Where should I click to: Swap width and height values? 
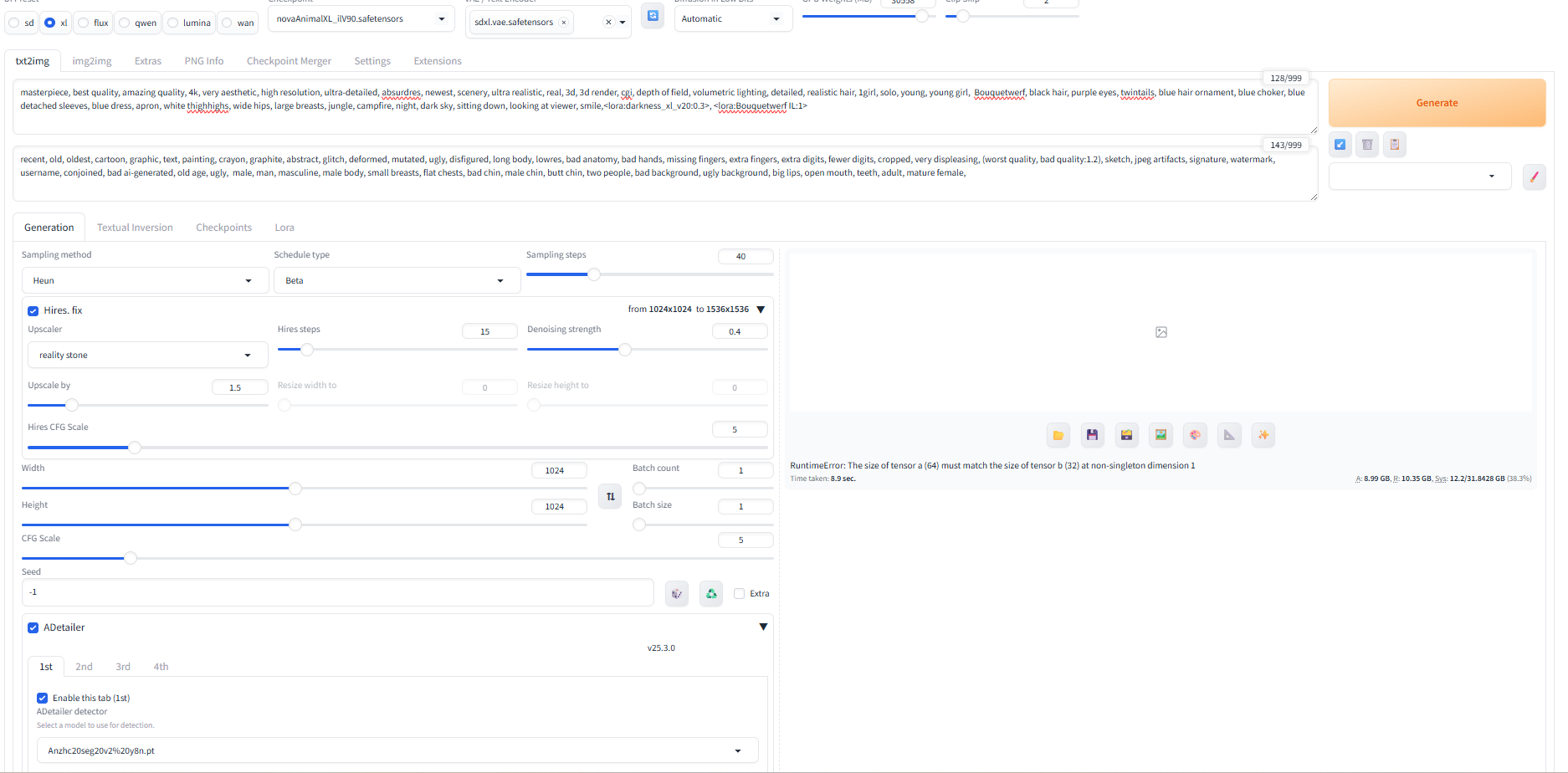tap(611, 497)
